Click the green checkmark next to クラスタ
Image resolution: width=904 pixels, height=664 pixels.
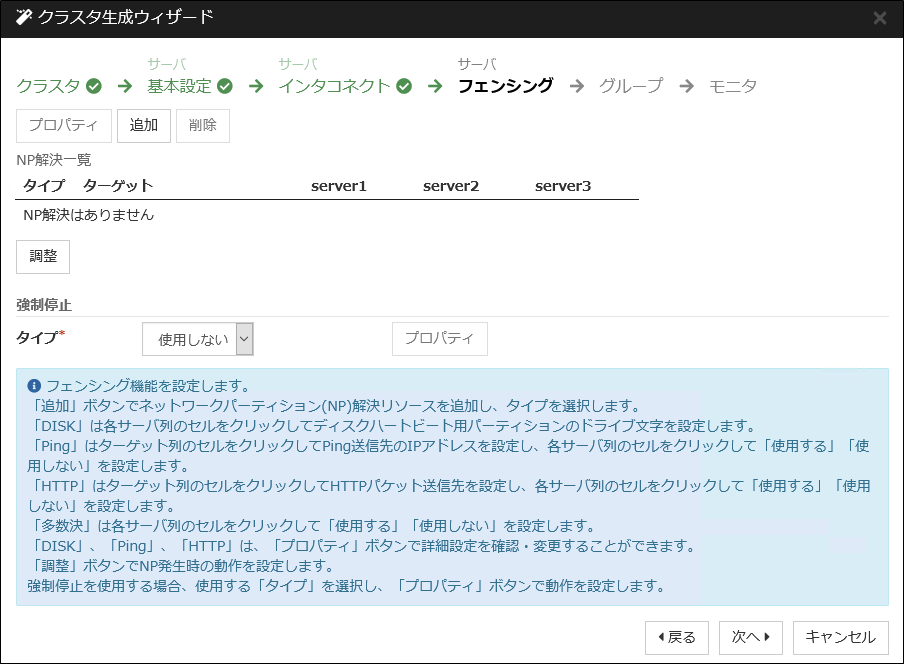tap(92, 86)
